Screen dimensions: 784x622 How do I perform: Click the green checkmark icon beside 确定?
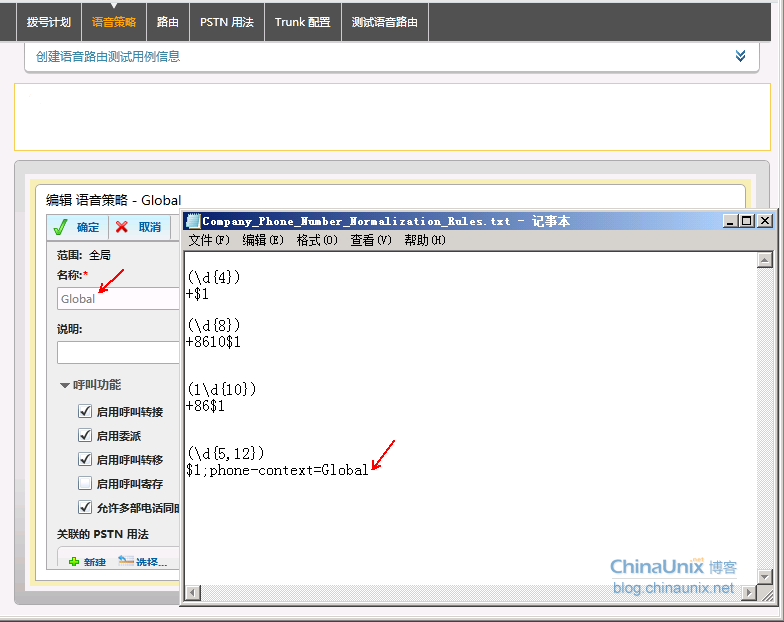tap(60, 227)
